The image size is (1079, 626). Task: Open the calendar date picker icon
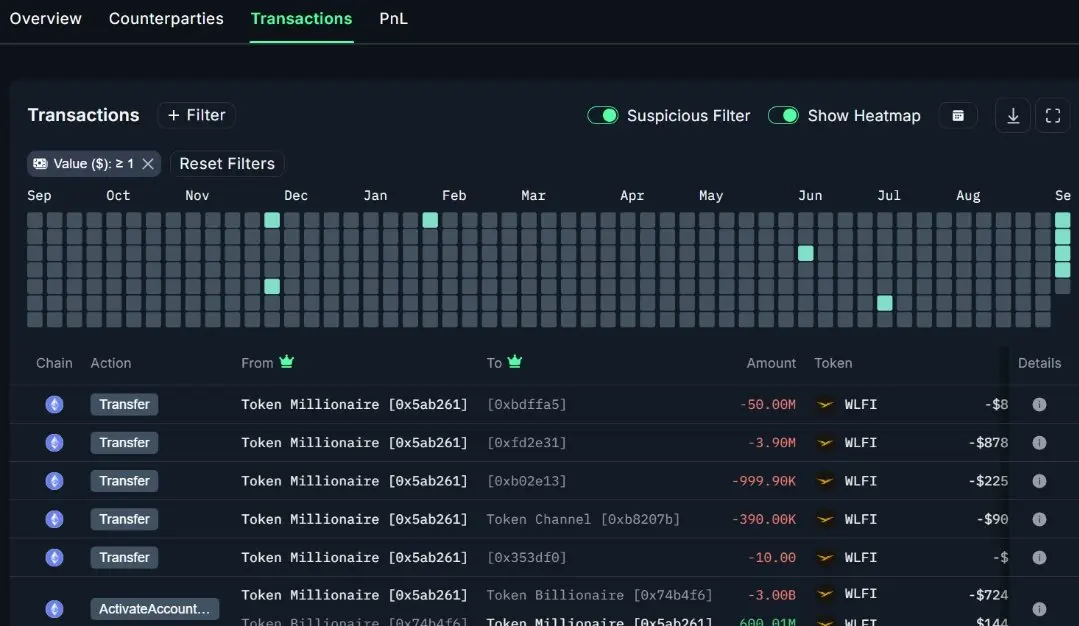[958, 116]
